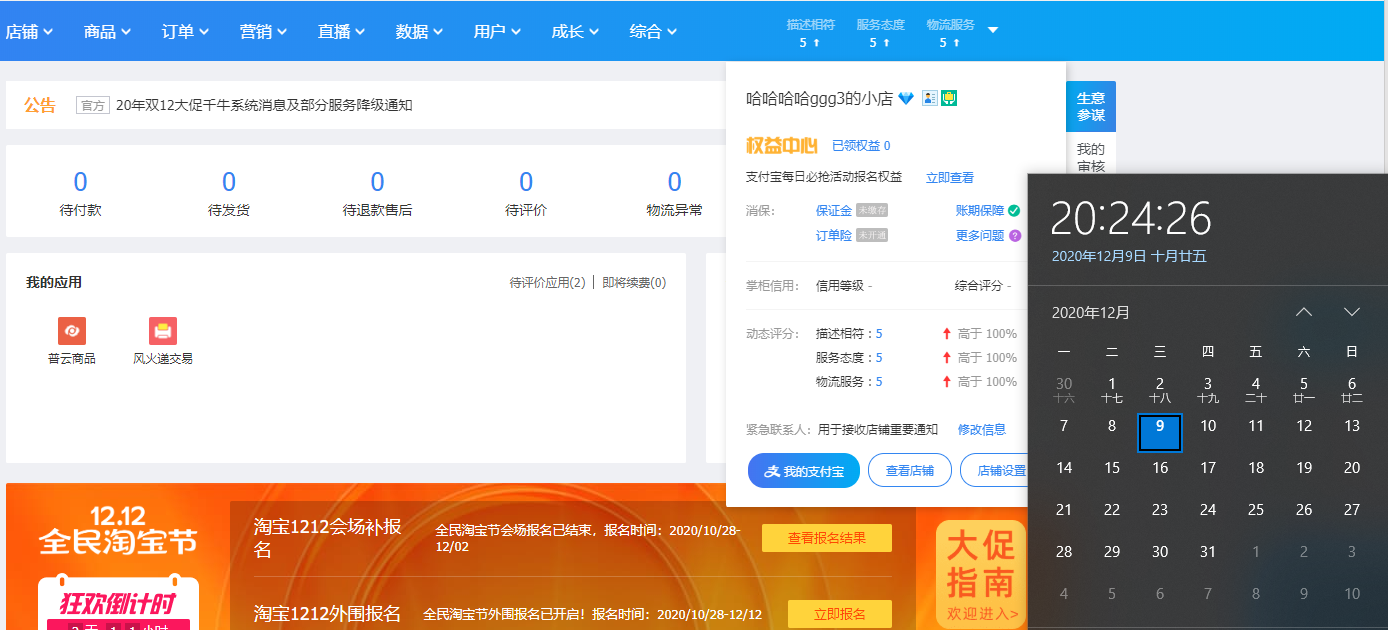Open the 风火递交易 app icon

tap(163, 331)
